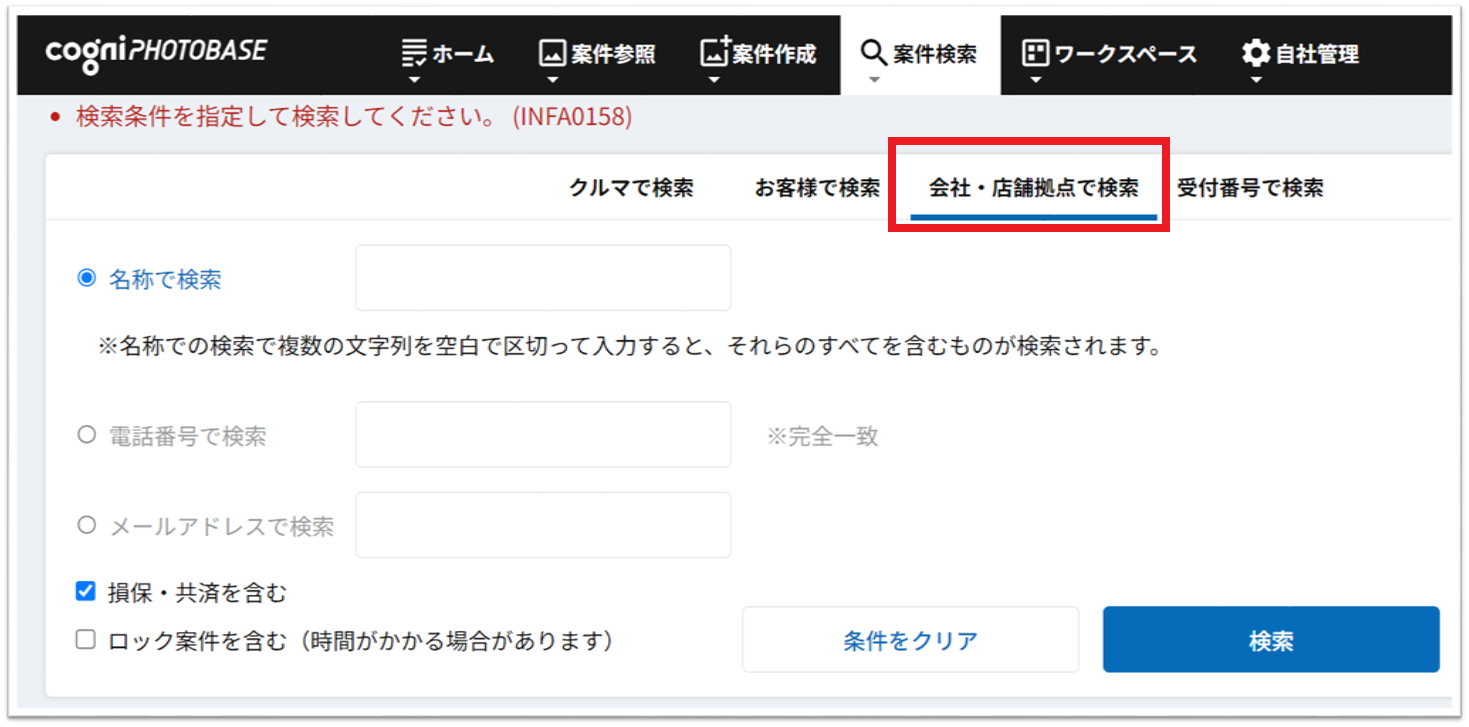The width and height of the screenshot is (1469, 727).
Task: Switch to the クルマで検索 tab
Action: click(x=630, y=187)
